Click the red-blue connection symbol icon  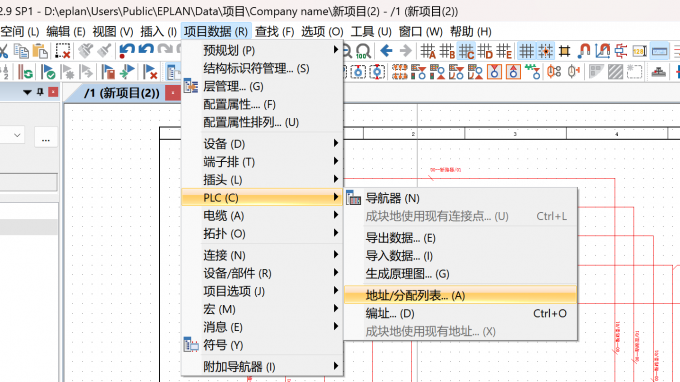tap(621, 51)
